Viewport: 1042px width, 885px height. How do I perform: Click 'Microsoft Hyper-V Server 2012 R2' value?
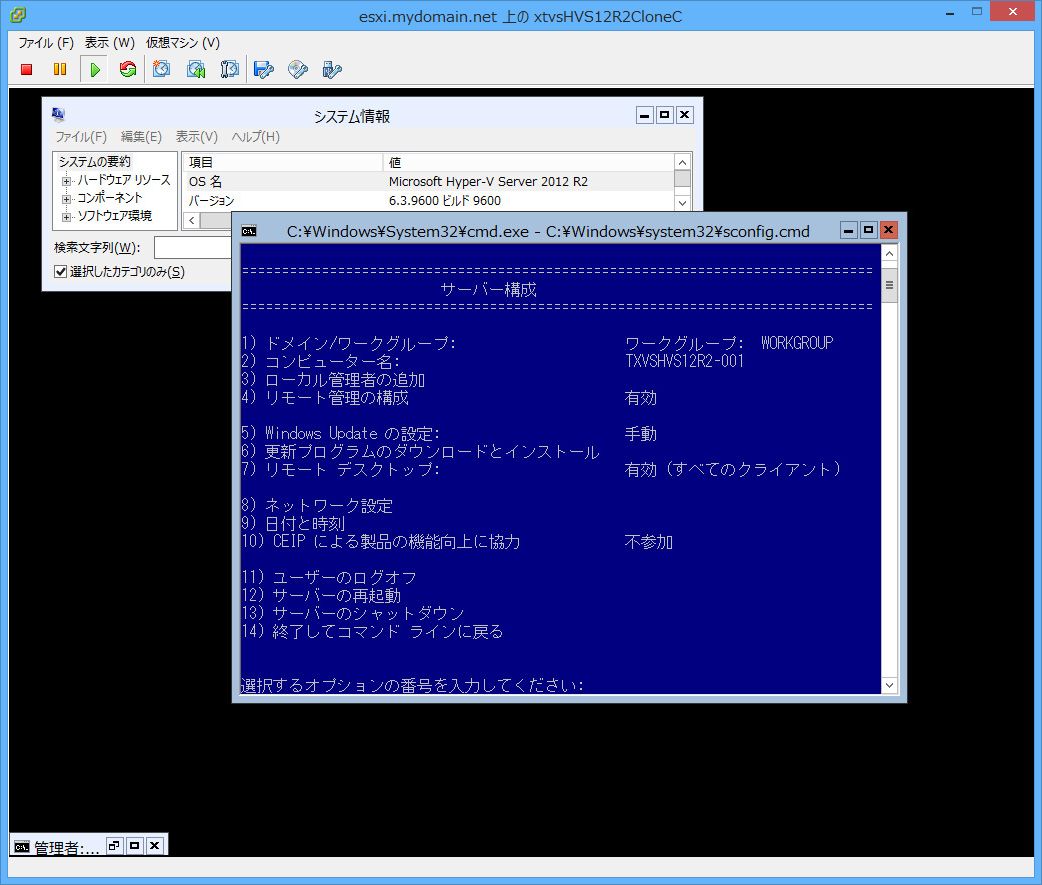tap(488, 181)
